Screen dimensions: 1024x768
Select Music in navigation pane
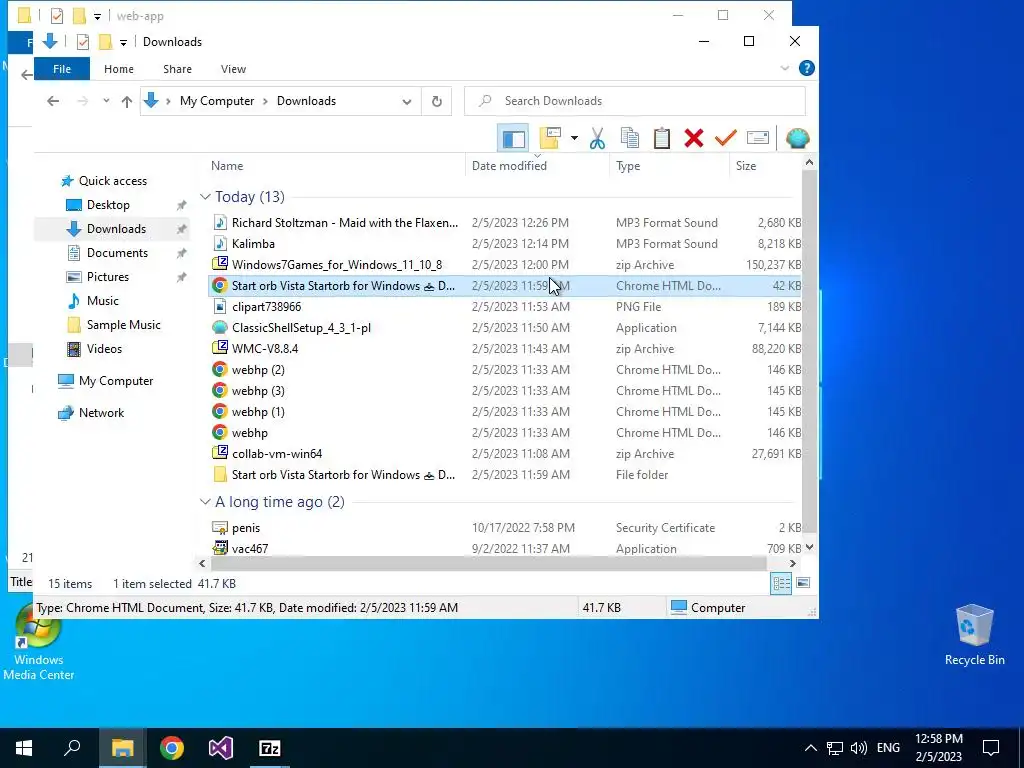(x=103, y=301)
